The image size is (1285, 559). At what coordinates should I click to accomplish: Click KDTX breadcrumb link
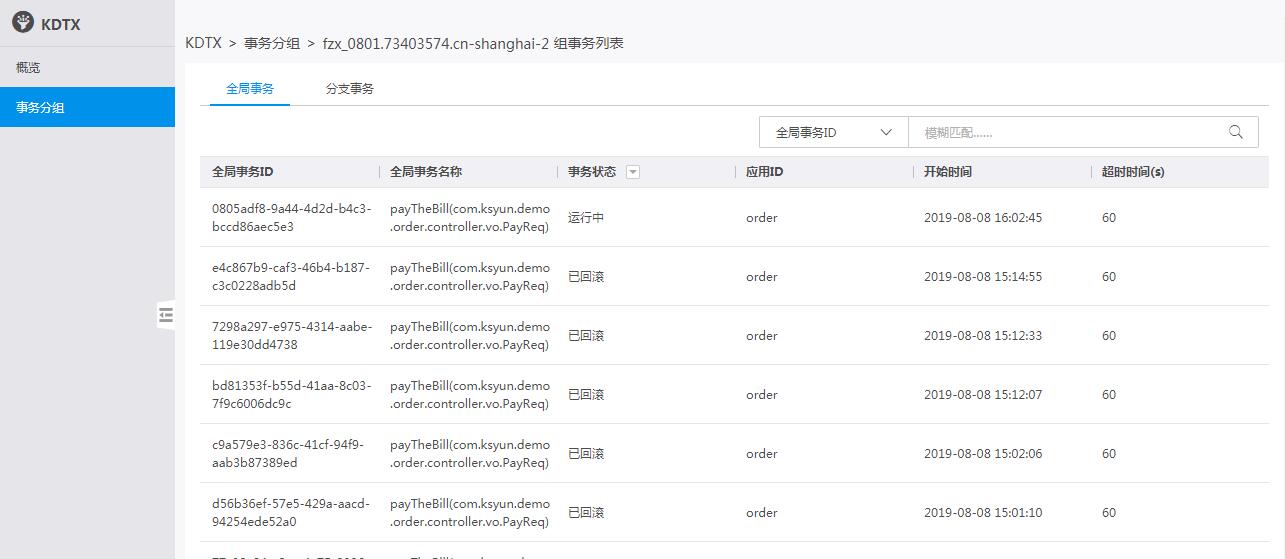click(x=204, y=43)
